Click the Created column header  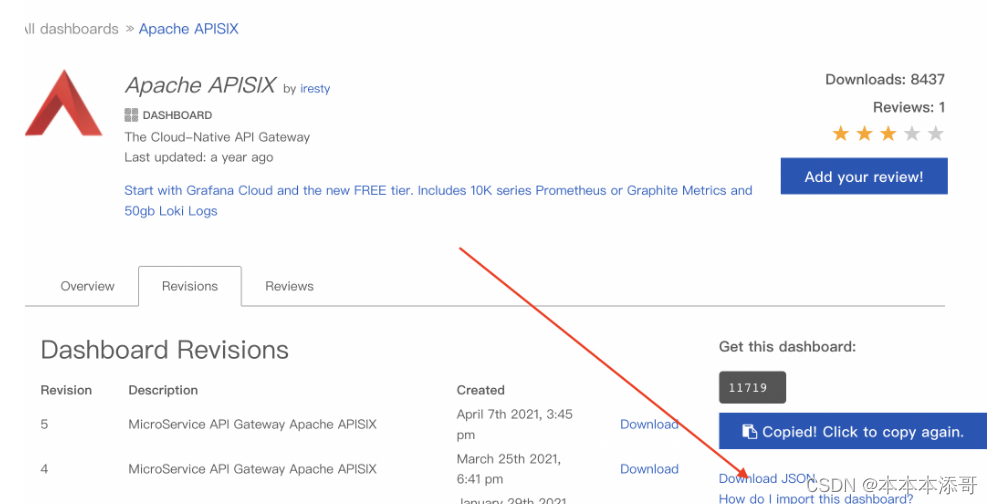(x=481, y=390)
